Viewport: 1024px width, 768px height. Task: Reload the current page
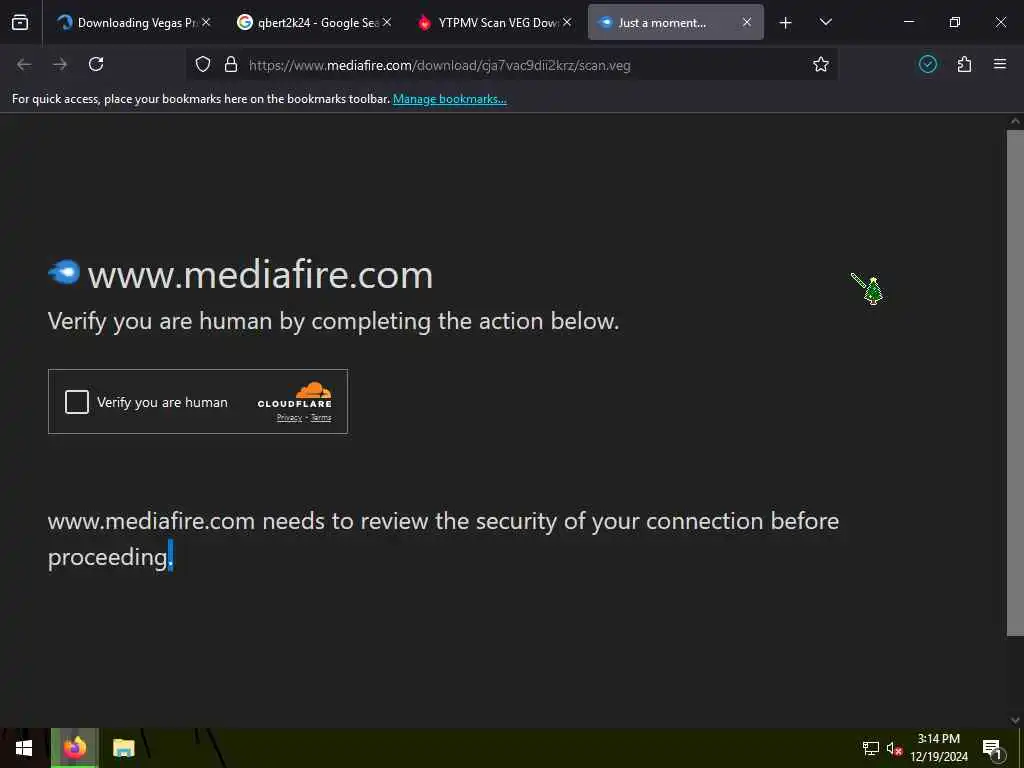point(96,64)
